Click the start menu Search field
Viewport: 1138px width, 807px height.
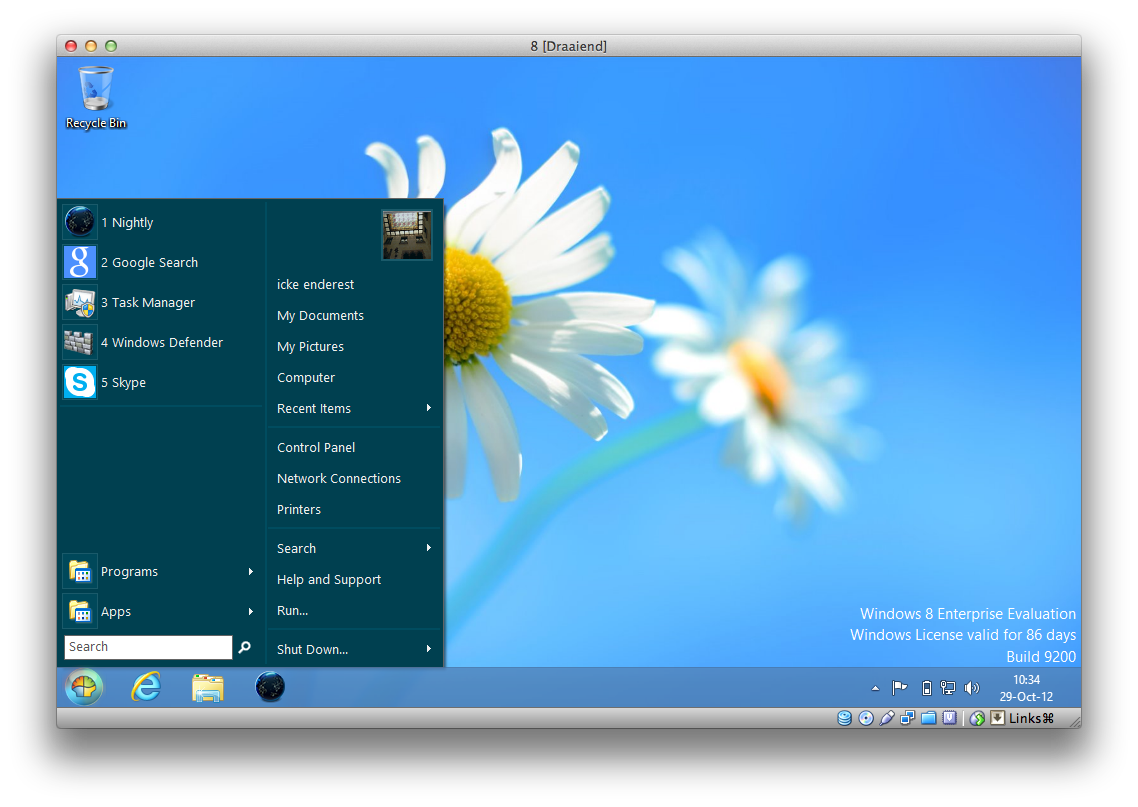click(x=147, y=648)
